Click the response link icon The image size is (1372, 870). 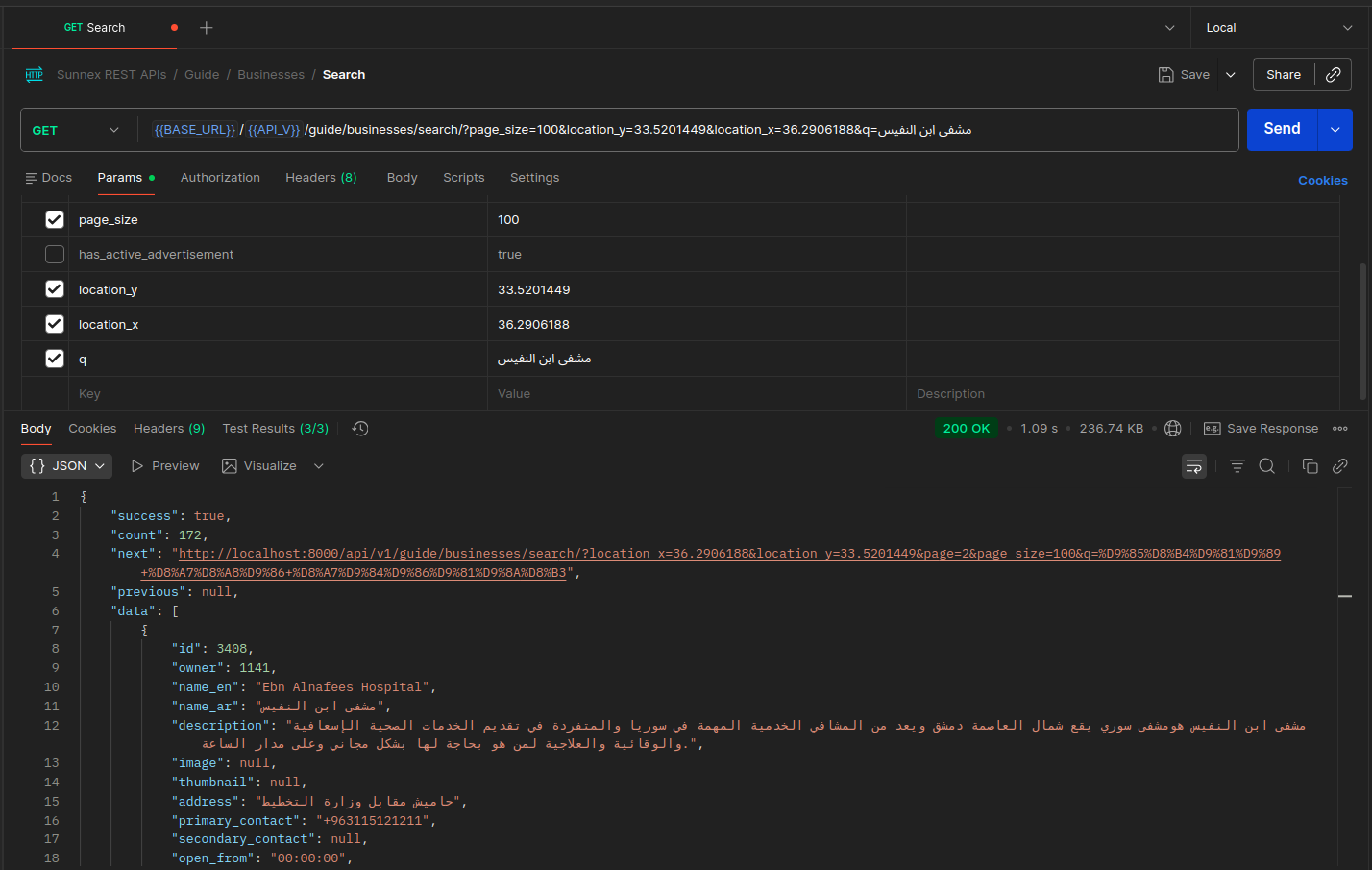(1339, 466)
